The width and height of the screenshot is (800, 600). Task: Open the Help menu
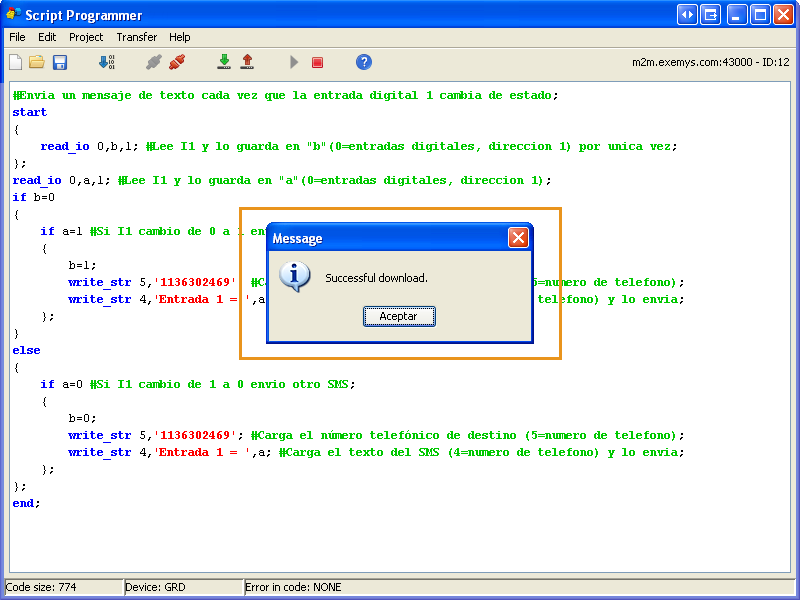tap(180, 37)
